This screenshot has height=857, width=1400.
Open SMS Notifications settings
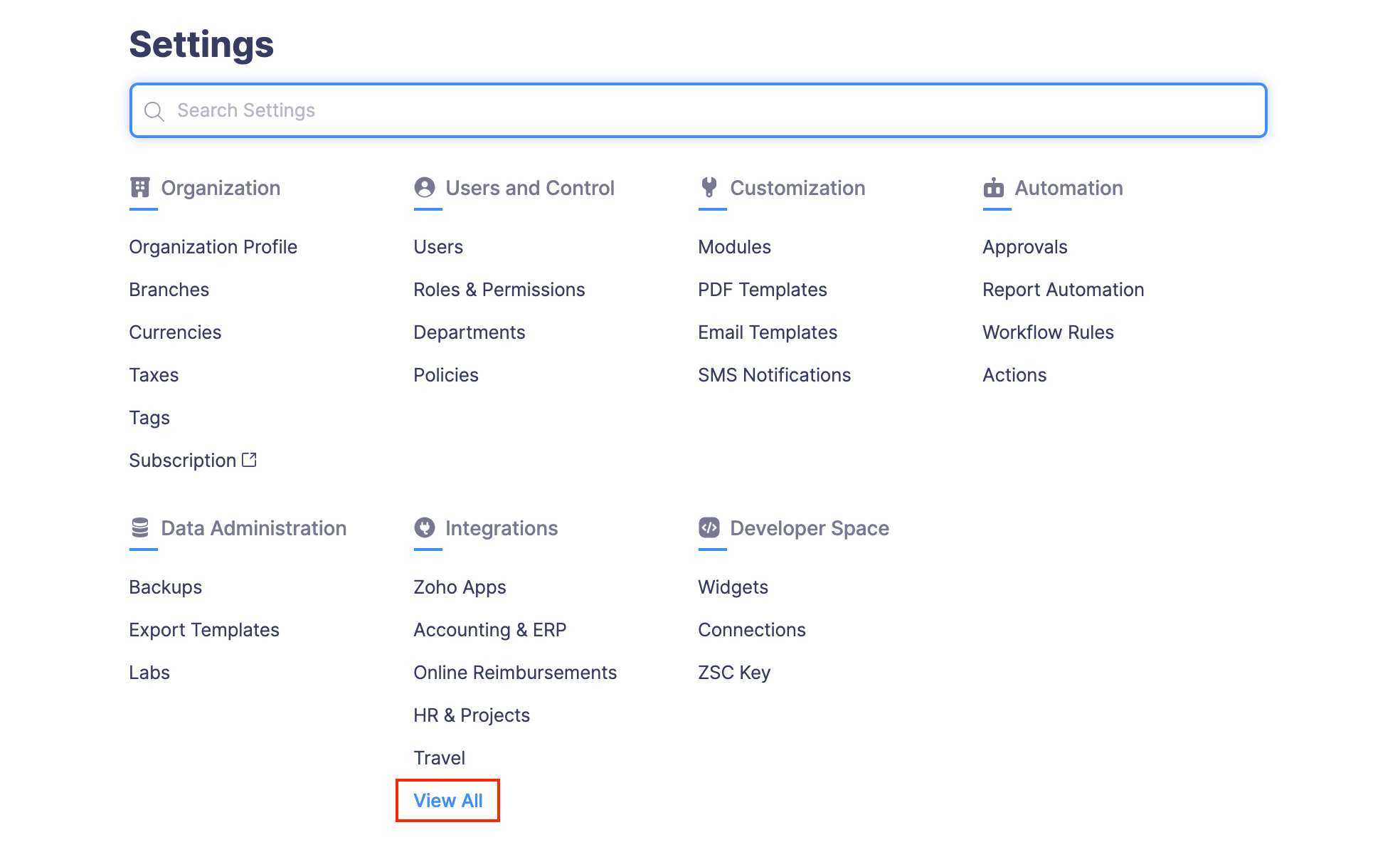click(774, 375)
